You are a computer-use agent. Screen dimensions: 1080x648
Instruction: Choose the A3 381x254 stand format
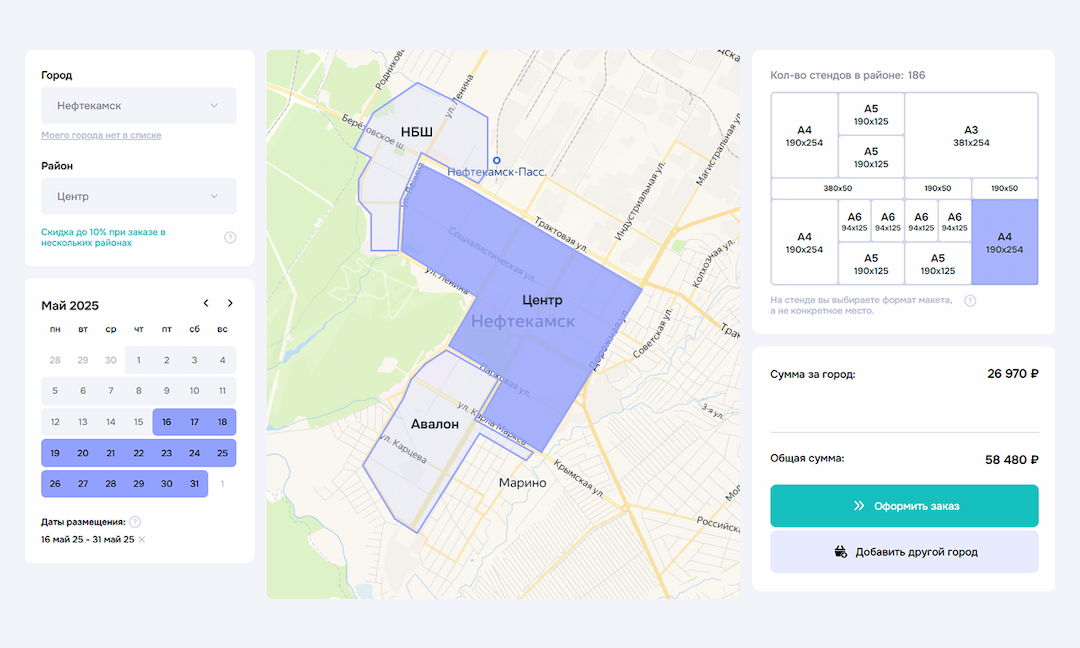point(970,135)
